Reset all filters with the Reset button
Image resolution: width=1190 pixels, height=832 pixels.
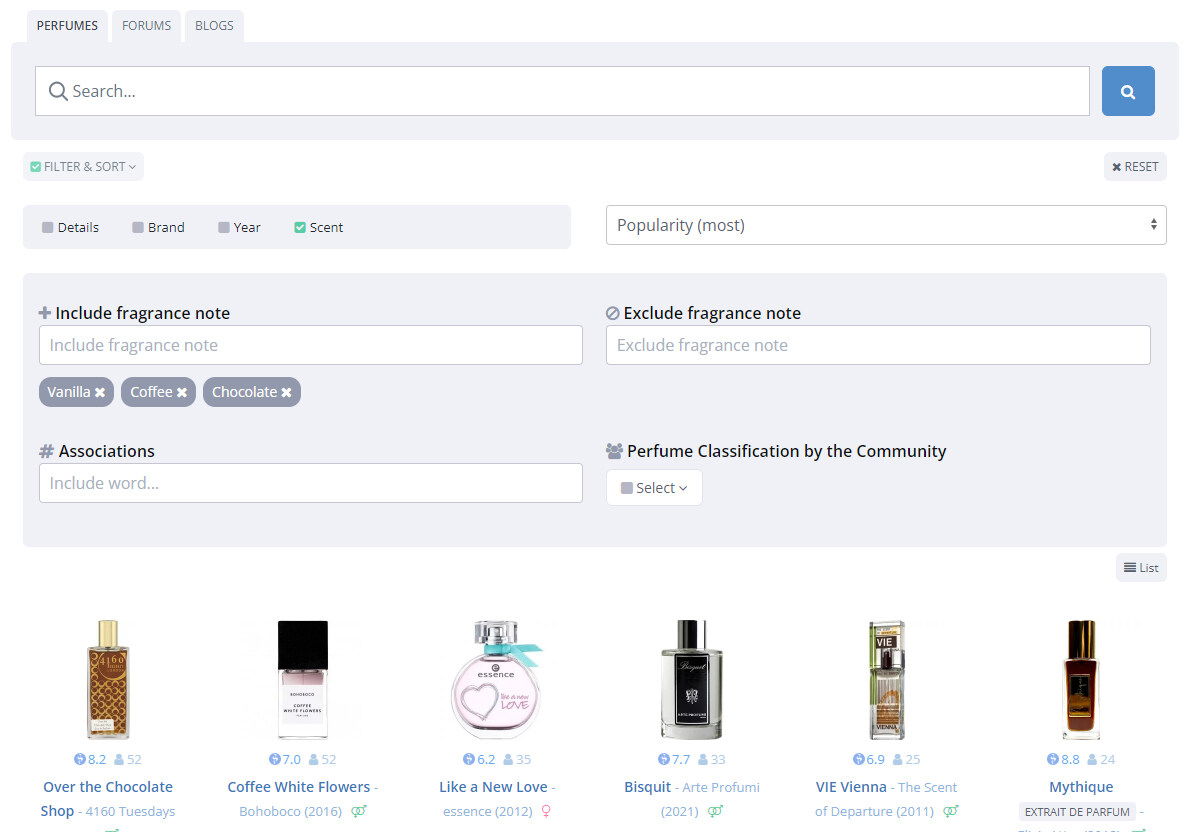click(1135, 166)
